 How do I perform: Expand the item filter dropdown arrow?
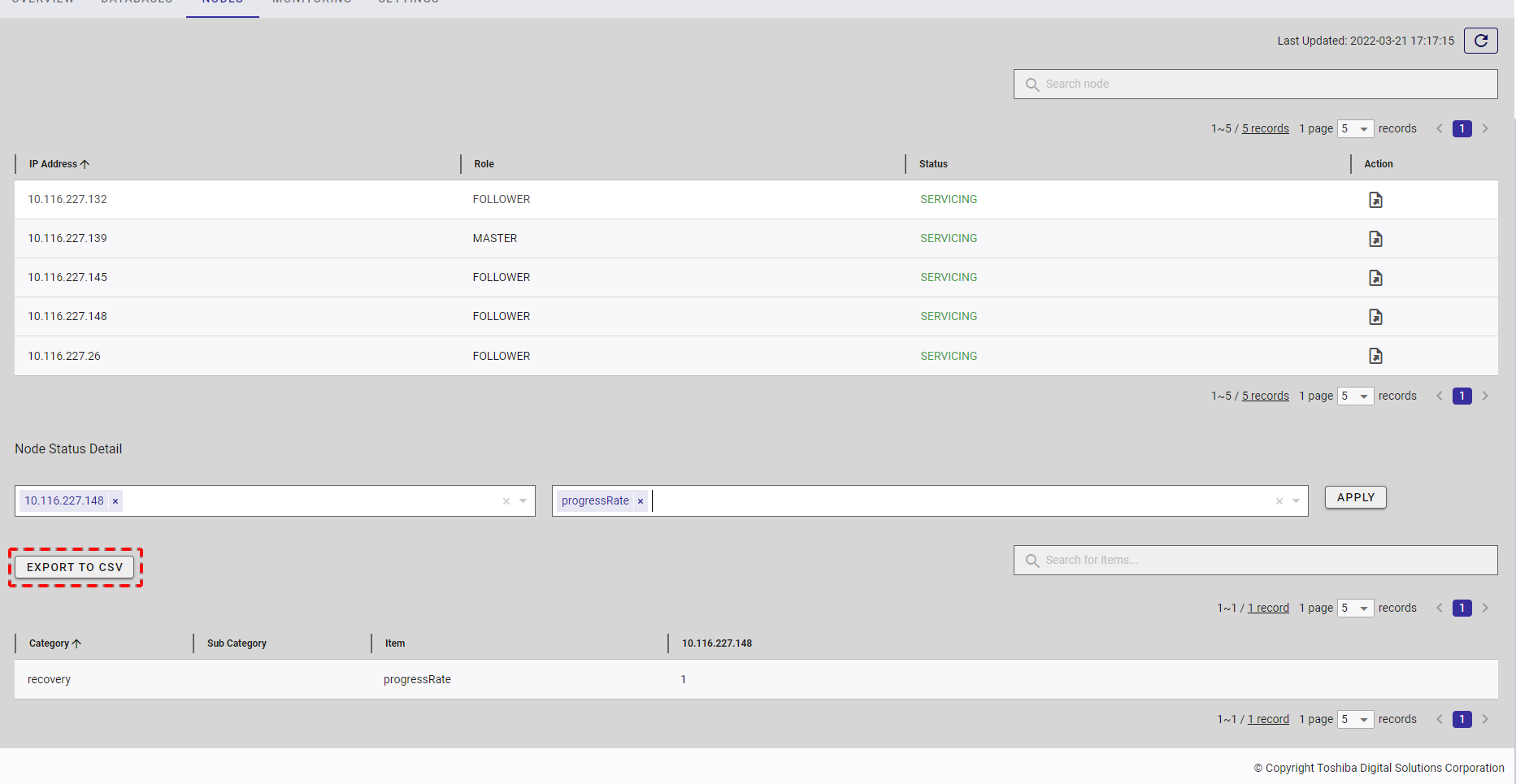pos(1297,501)
